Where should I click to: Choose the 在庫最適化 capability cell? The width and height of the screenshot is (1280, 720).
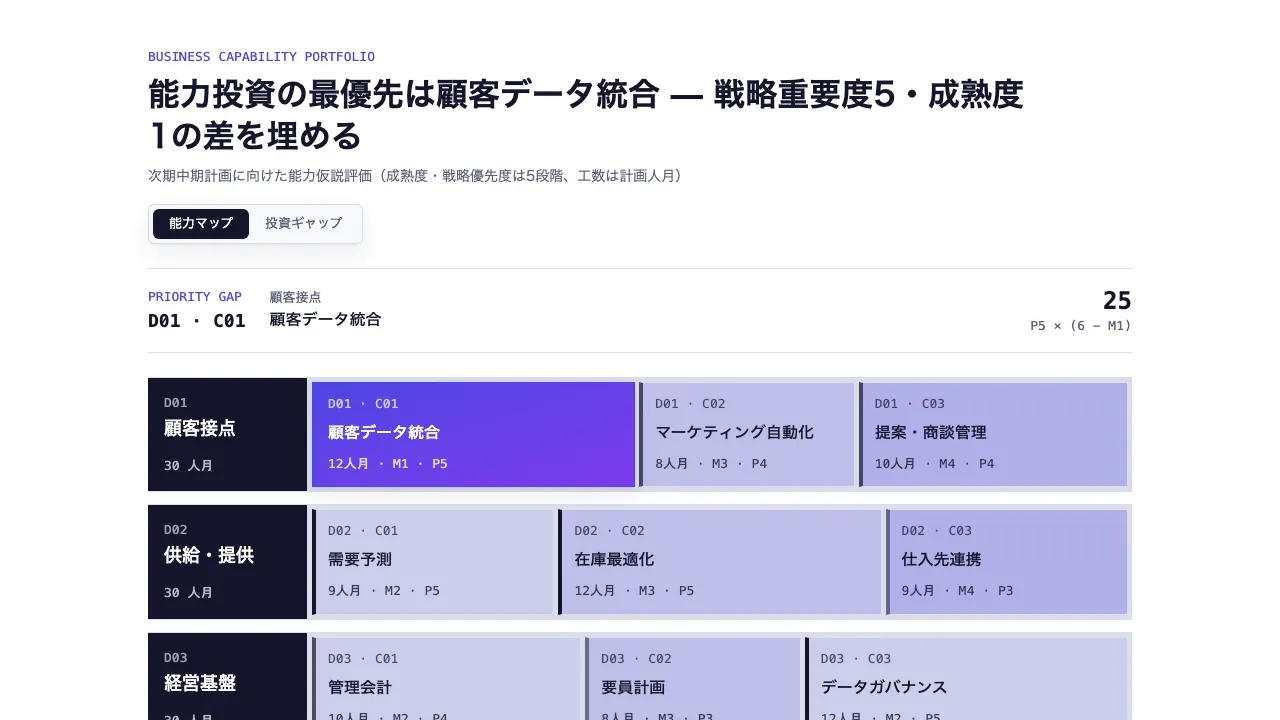click(x=720, y=562)
